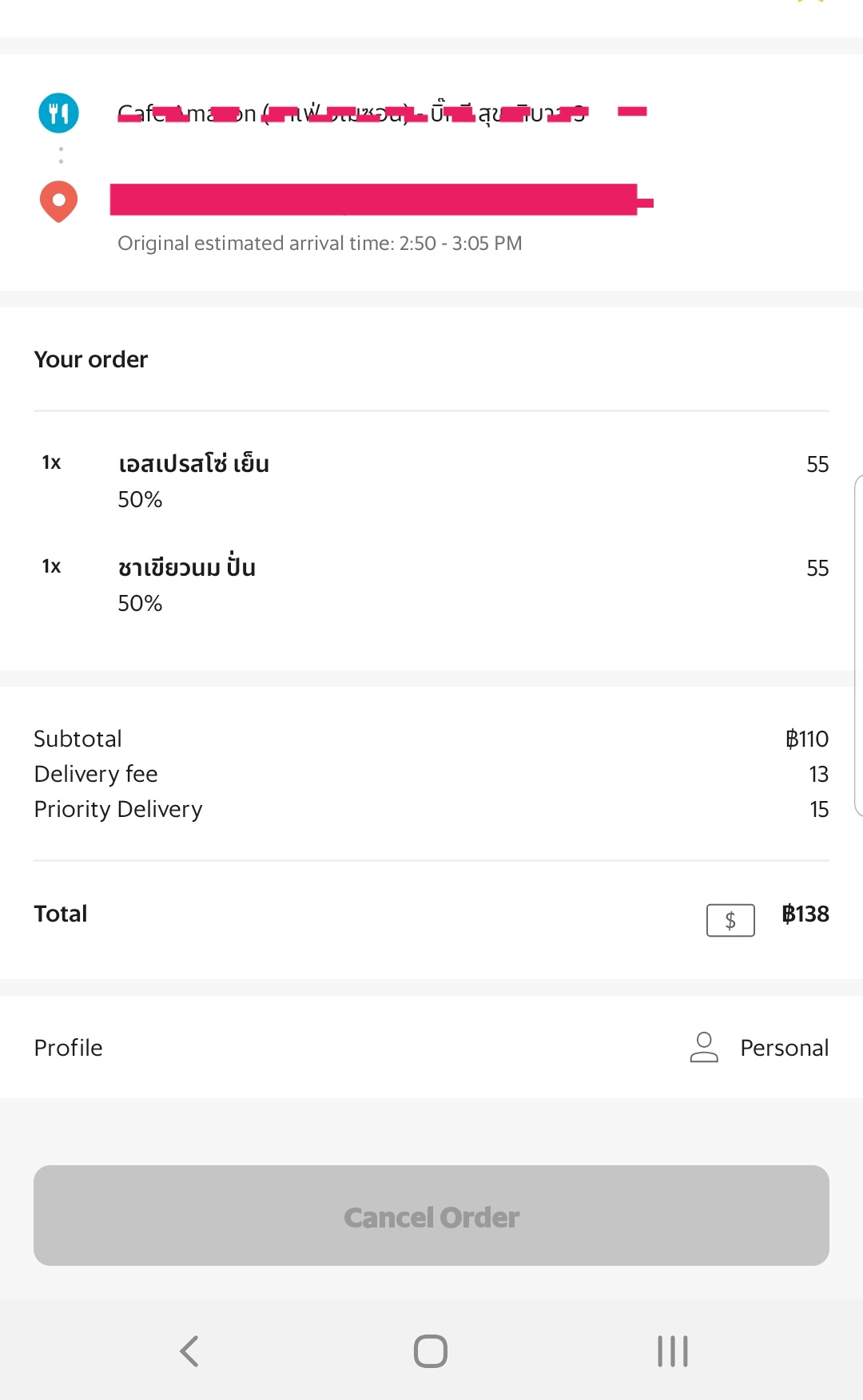The image size is (863, 1400).
Task: Tap the Priority Delivery fee row
Action: tap(431, 809)
